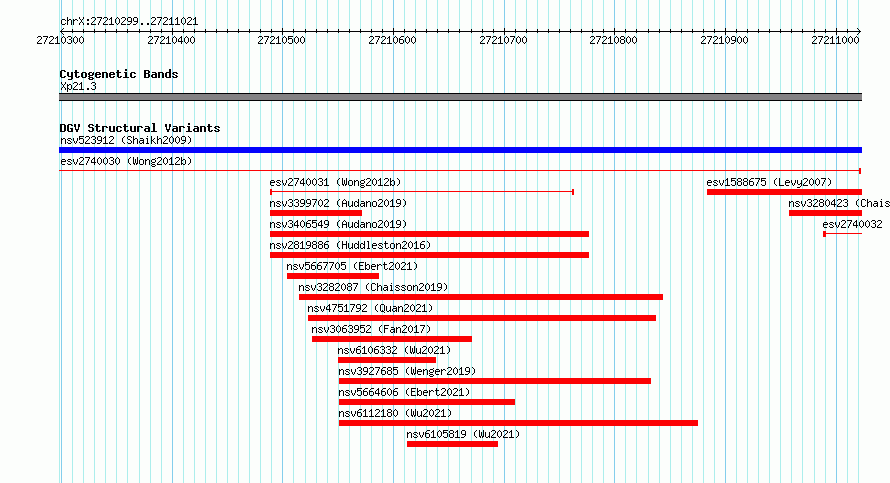The image size is (890, 483).
Task: Open nsv3927685 (Wenger2019) variant label
Action: click(407, 371)
